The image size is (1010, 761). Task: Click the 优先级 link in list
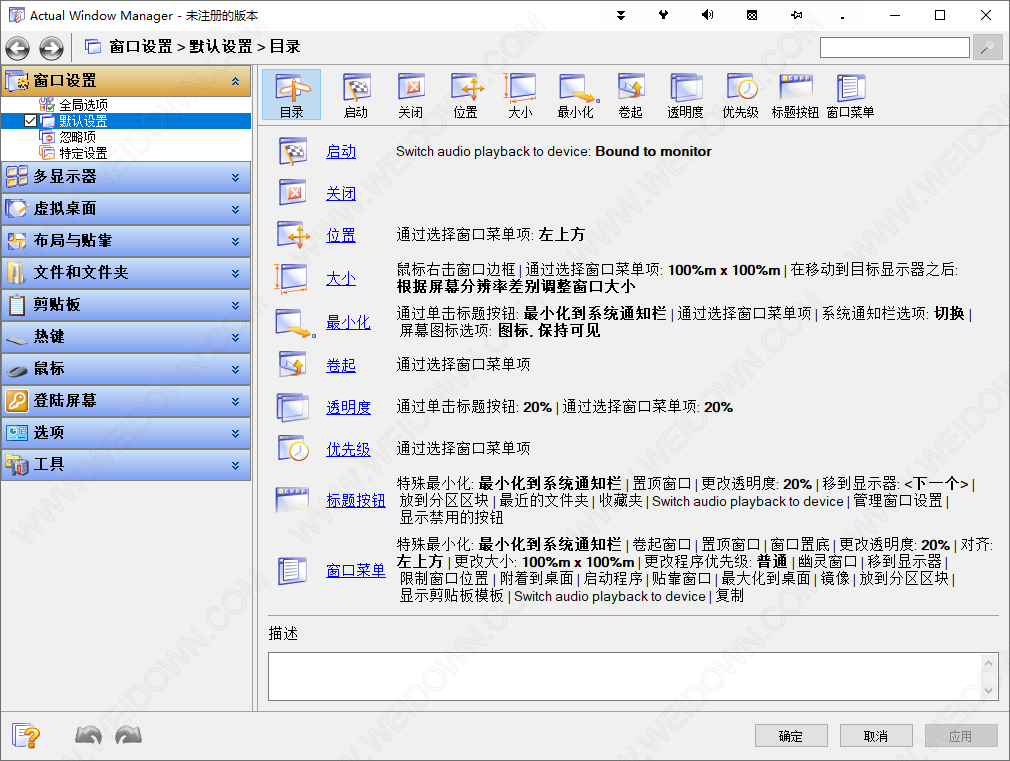tap(348, 449)
